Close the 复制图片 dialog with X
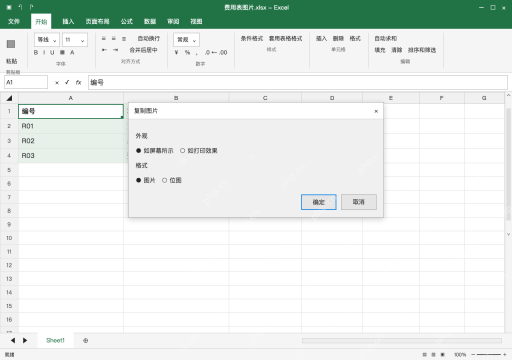 (x=376, y=111)
